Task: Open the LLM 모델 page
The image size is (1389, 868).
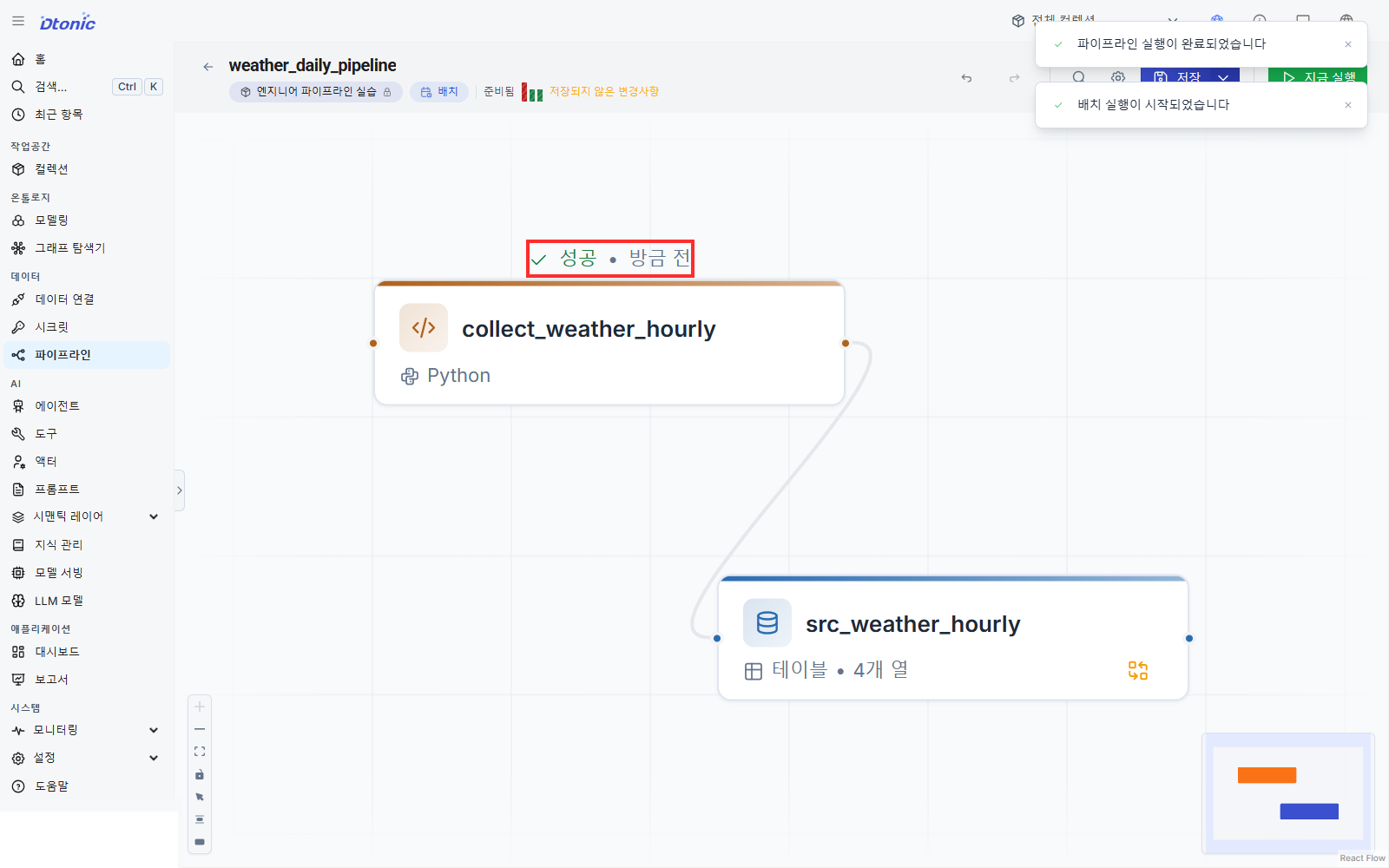Action: point(87,601)
